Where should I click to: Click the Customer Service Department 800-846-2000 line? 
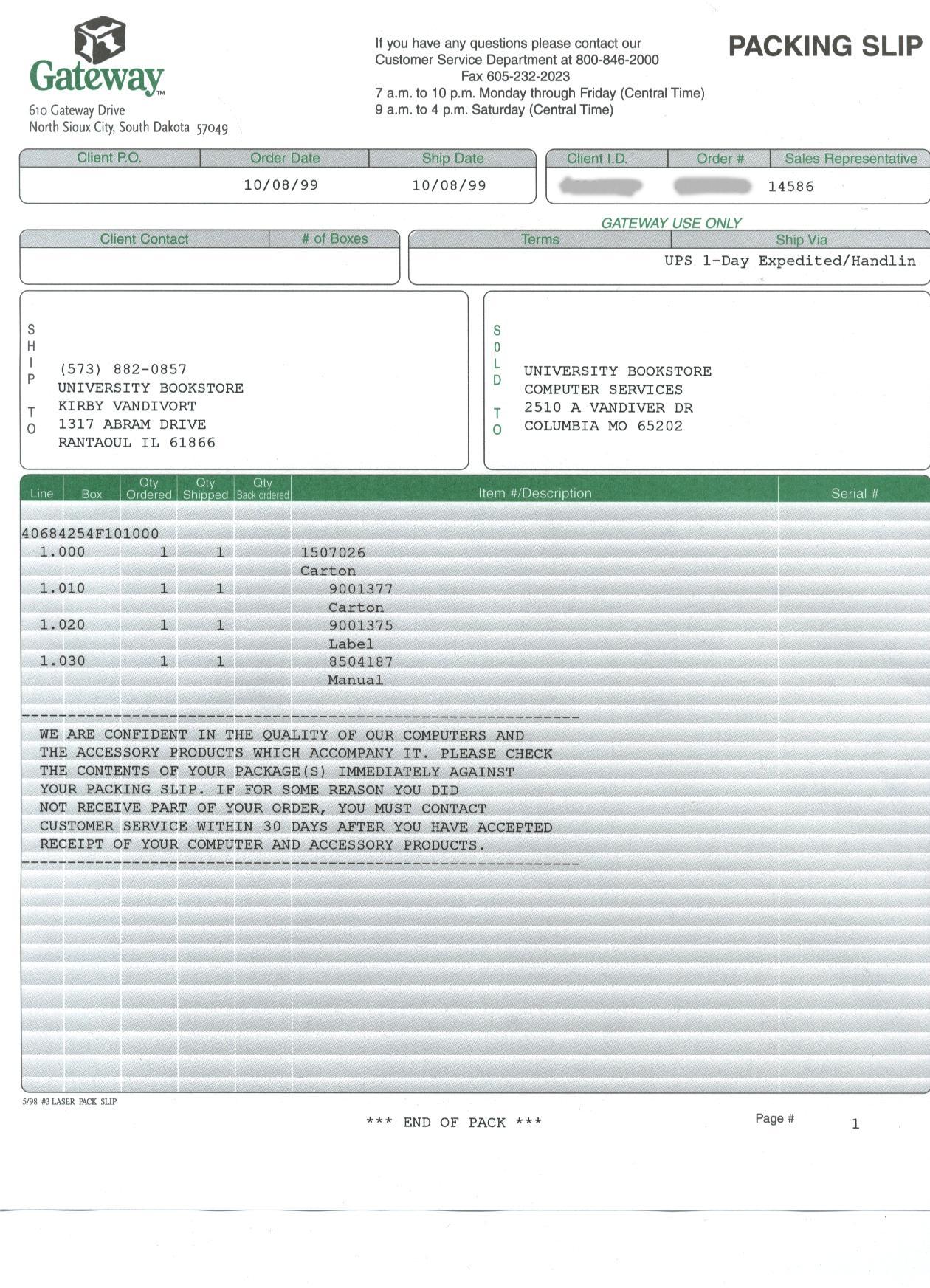point(517,60)
